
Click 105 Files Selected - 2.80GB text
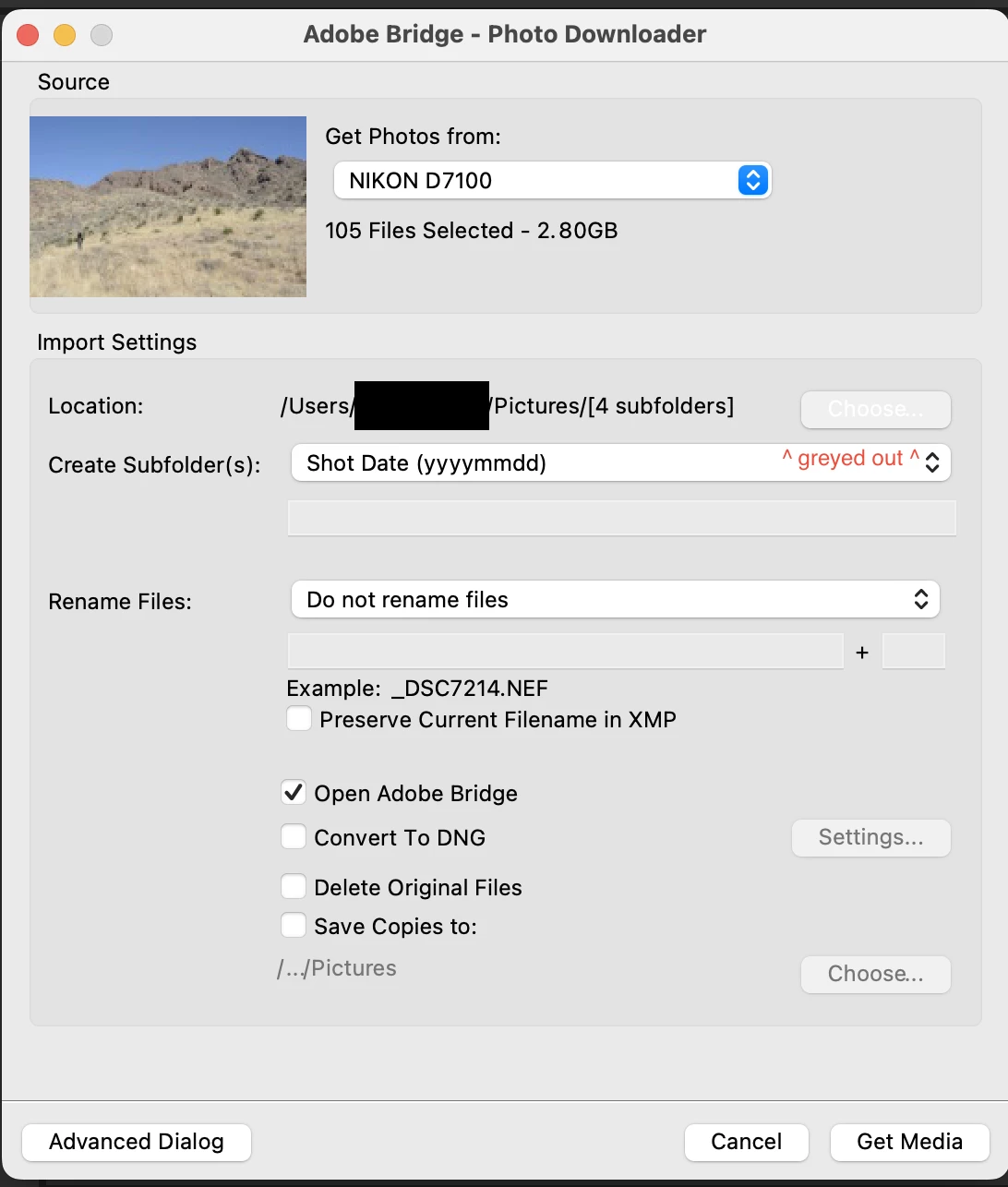(472, 231)
